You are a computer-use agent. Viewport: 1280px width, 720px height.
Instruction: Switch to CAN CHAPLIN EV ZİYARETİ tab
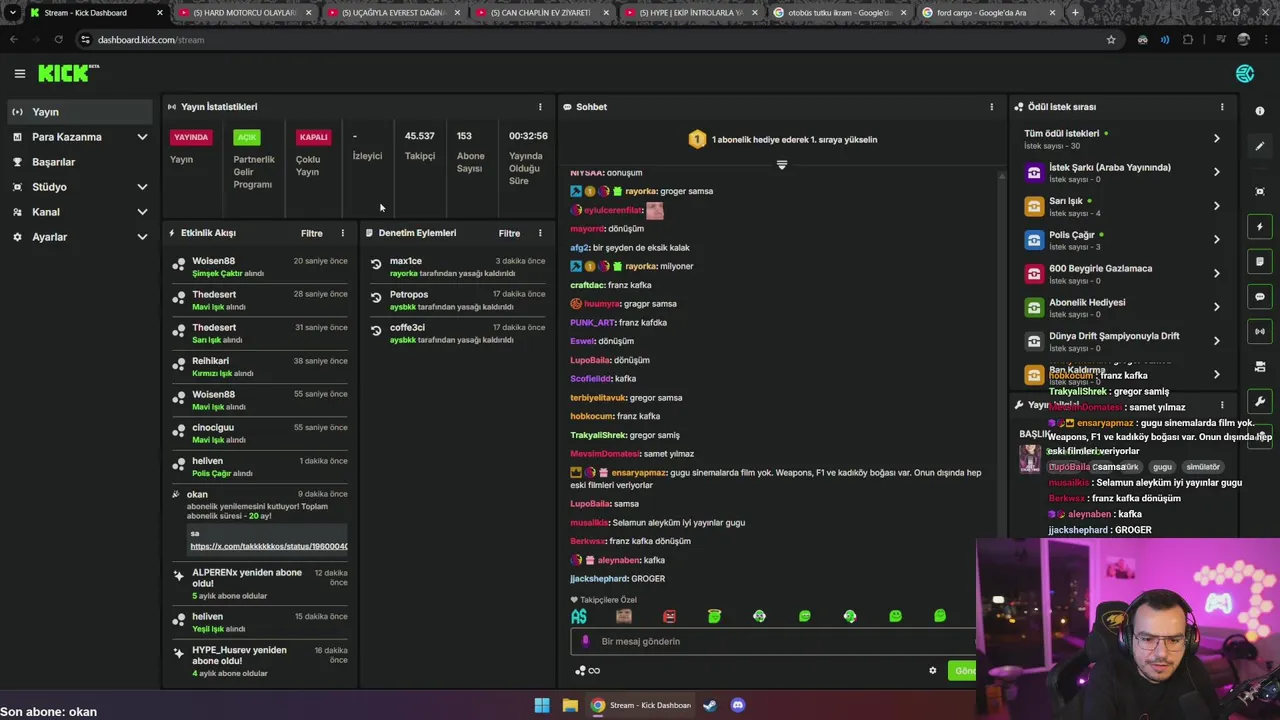[541, 13]
